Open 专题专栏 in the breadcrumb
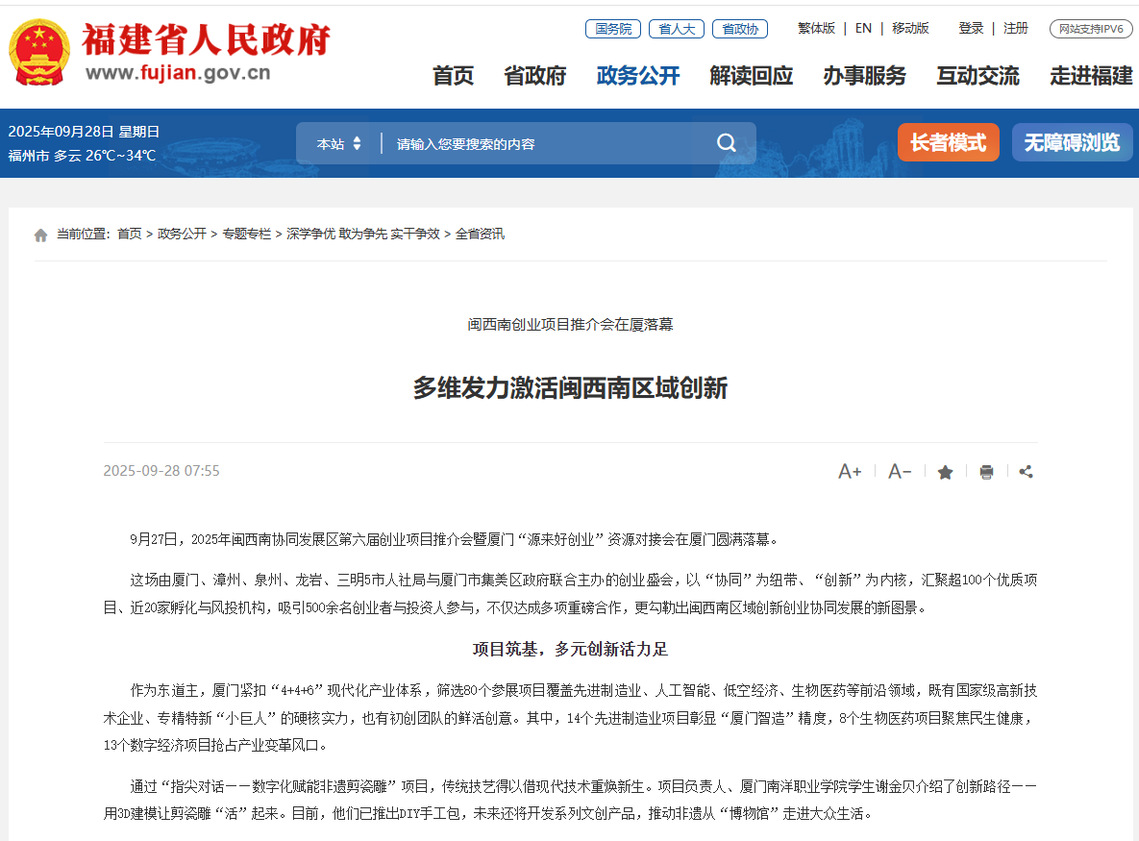 [x=246, y=234]
